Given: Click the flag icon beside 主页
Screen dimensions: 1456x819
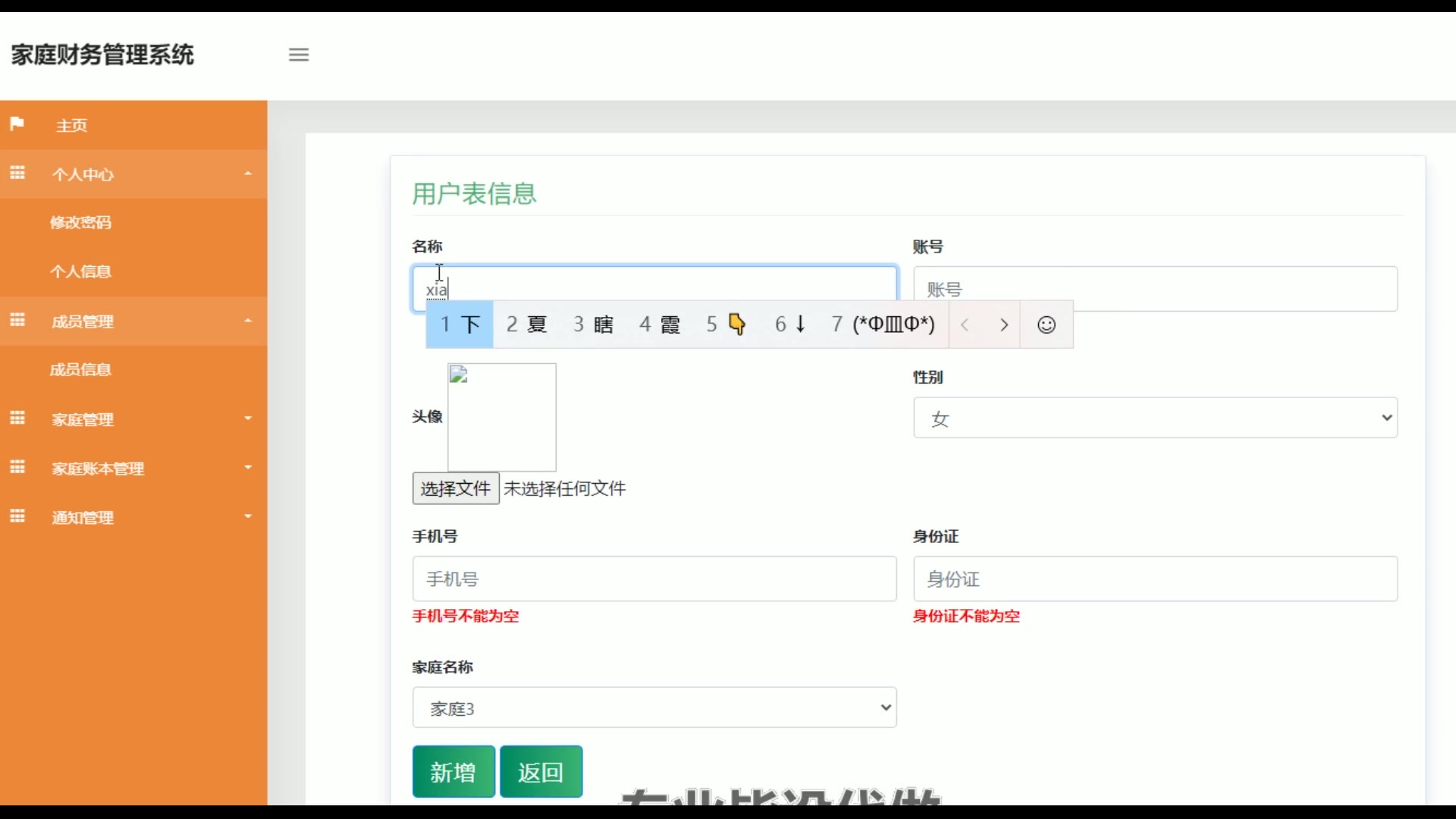Looking at the screenshot, I should click(x=17, y=124).
